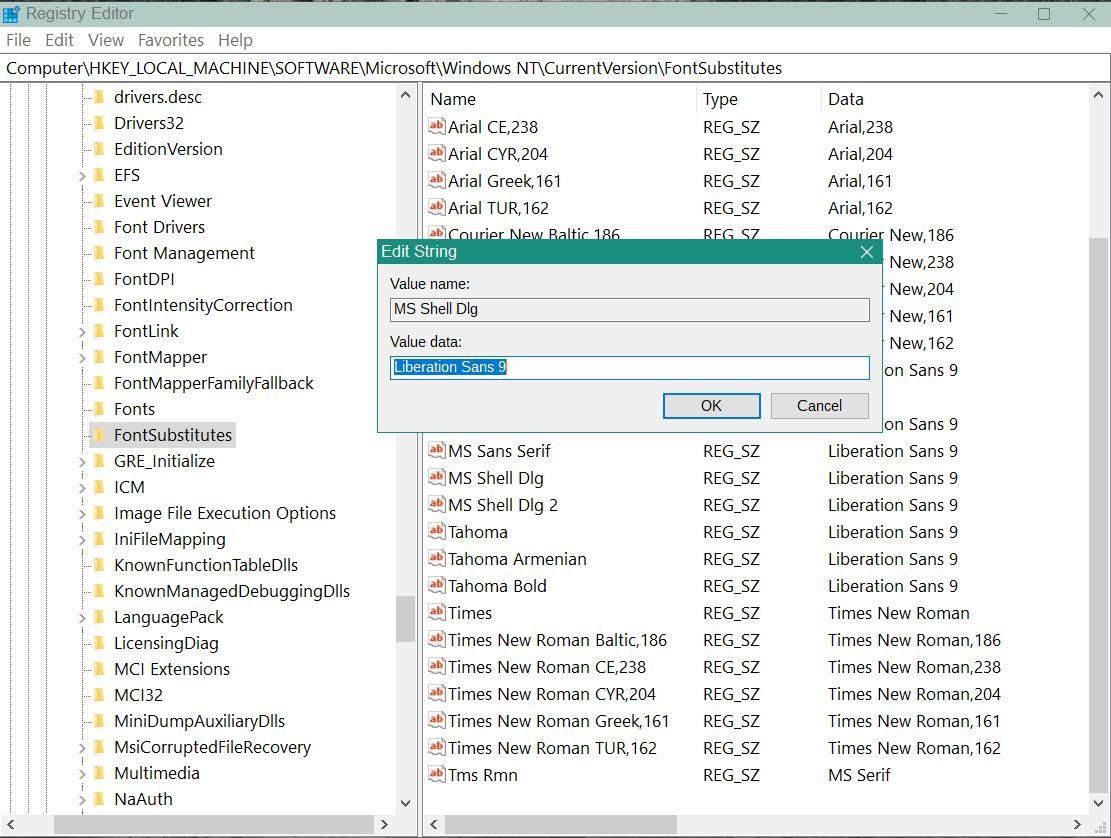
Task: Click the string icon beside Times New Roman CE,238
Action: tap(436, 666)
